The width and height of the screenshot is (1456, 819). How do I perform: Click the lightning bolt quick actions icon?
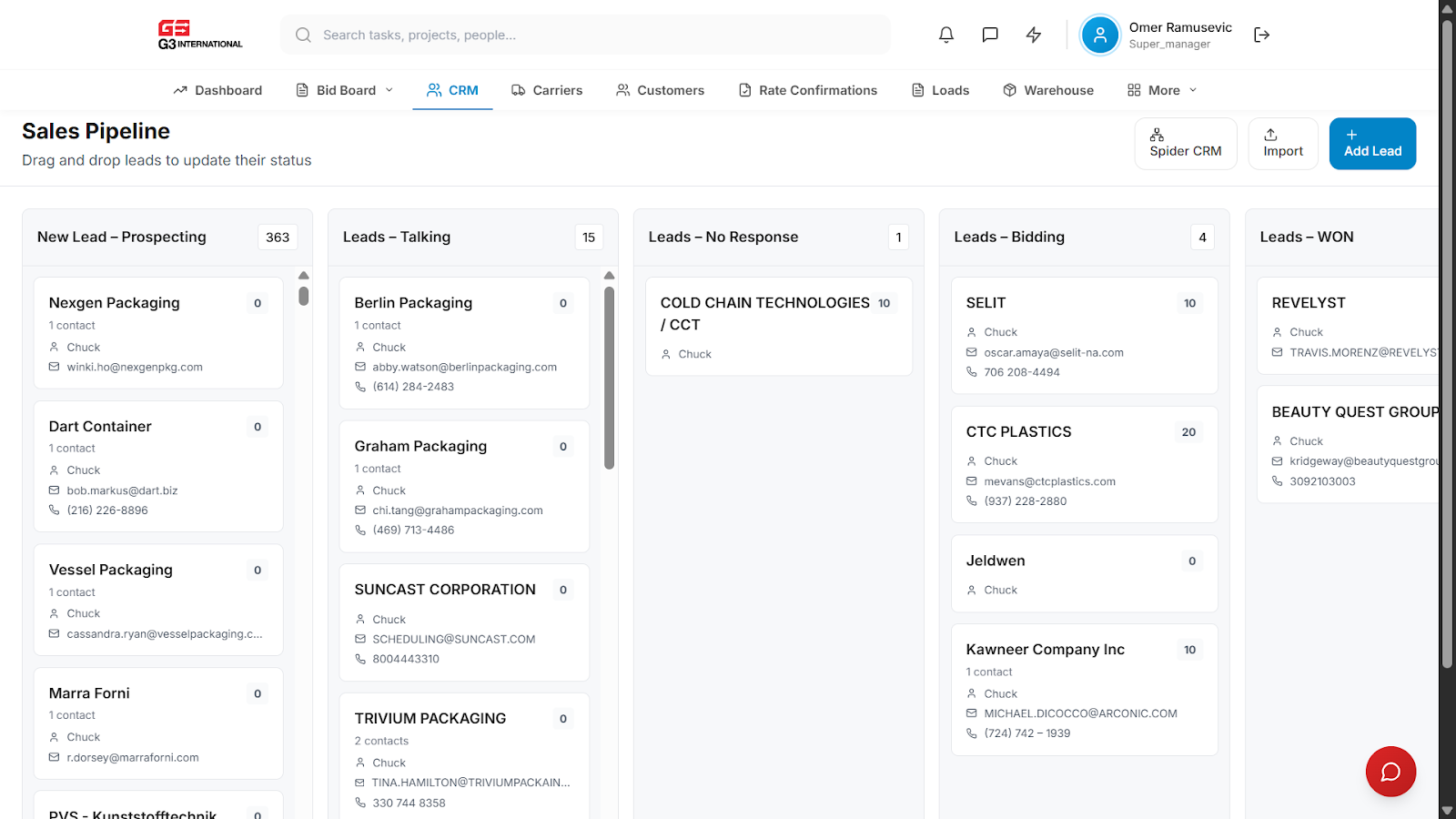[x=1034, y=35]
